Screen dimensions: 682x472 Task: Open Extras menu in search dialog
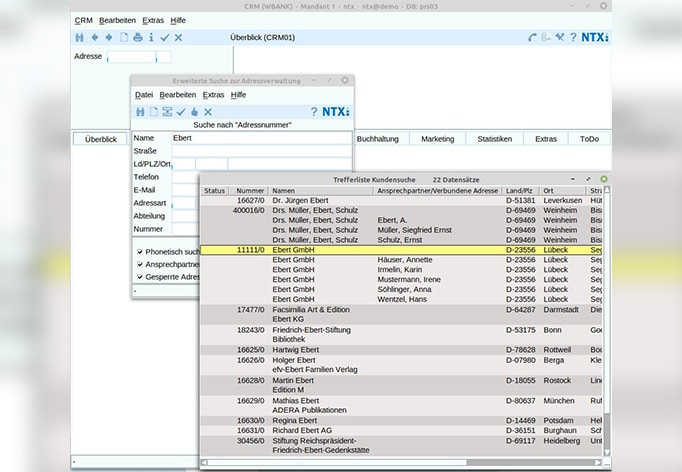[x=213, y=95]
